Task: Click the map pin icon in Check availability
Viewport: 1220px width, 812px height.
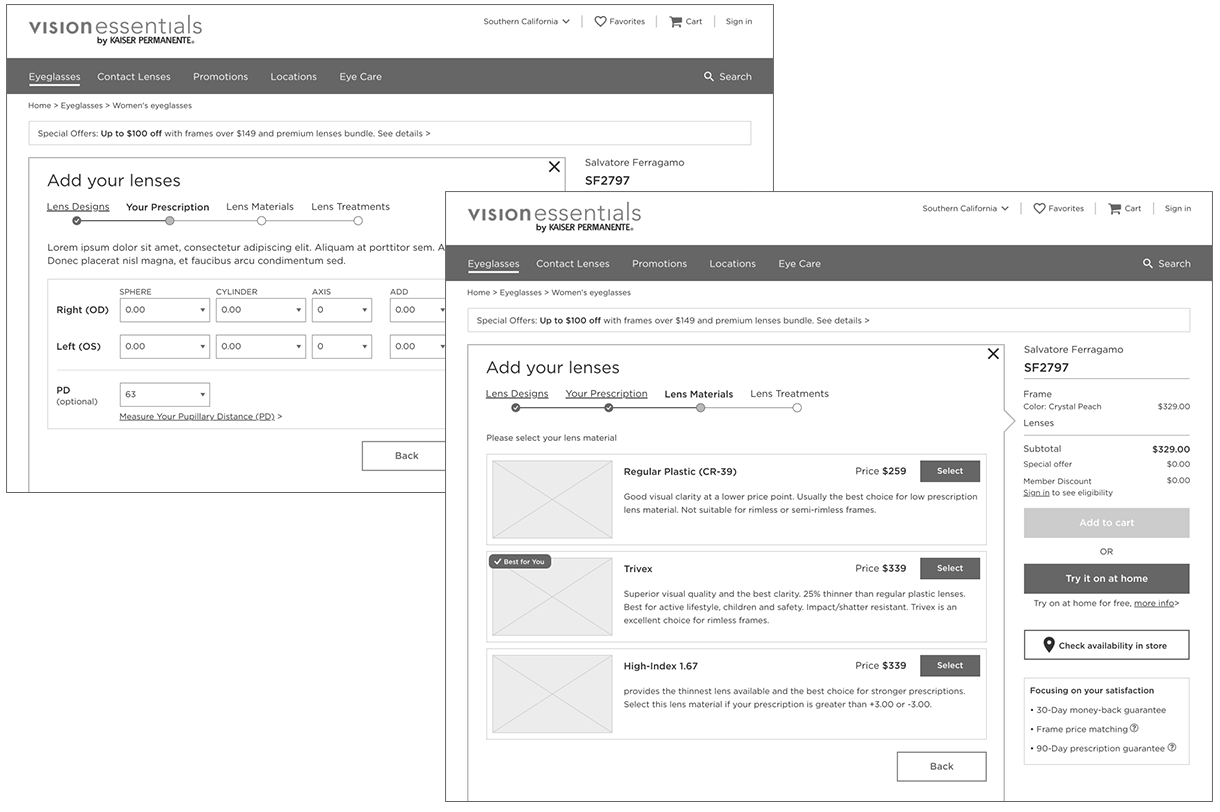Action: [x=1049, y=646]
